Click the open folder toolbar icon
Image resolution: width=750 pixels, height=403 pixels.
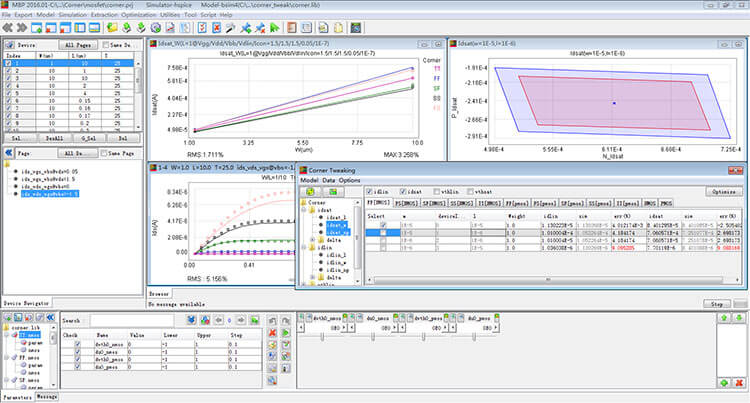coord(112,28)
